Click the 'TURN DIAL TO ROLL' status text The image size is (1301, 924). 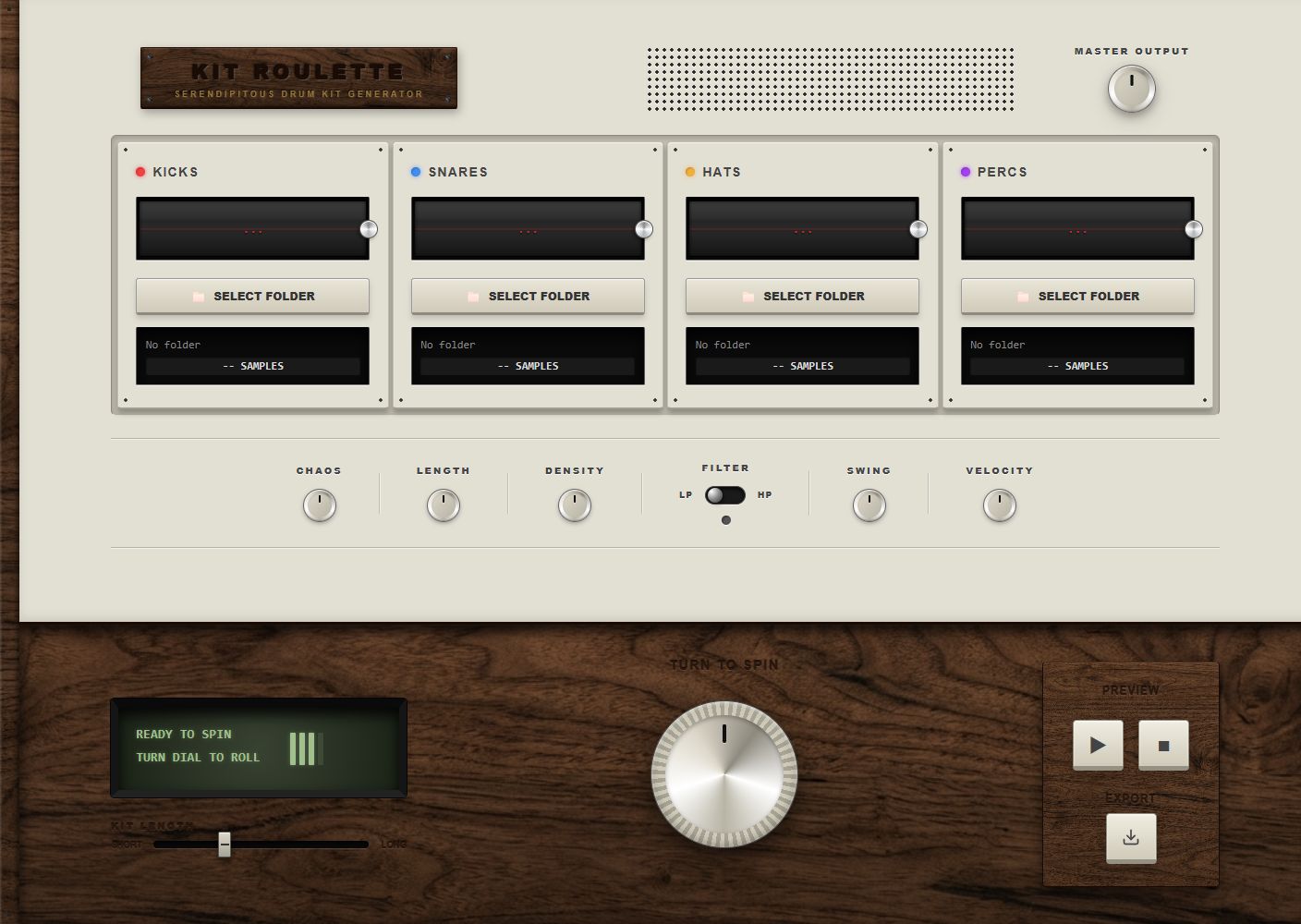click(198, 758)
